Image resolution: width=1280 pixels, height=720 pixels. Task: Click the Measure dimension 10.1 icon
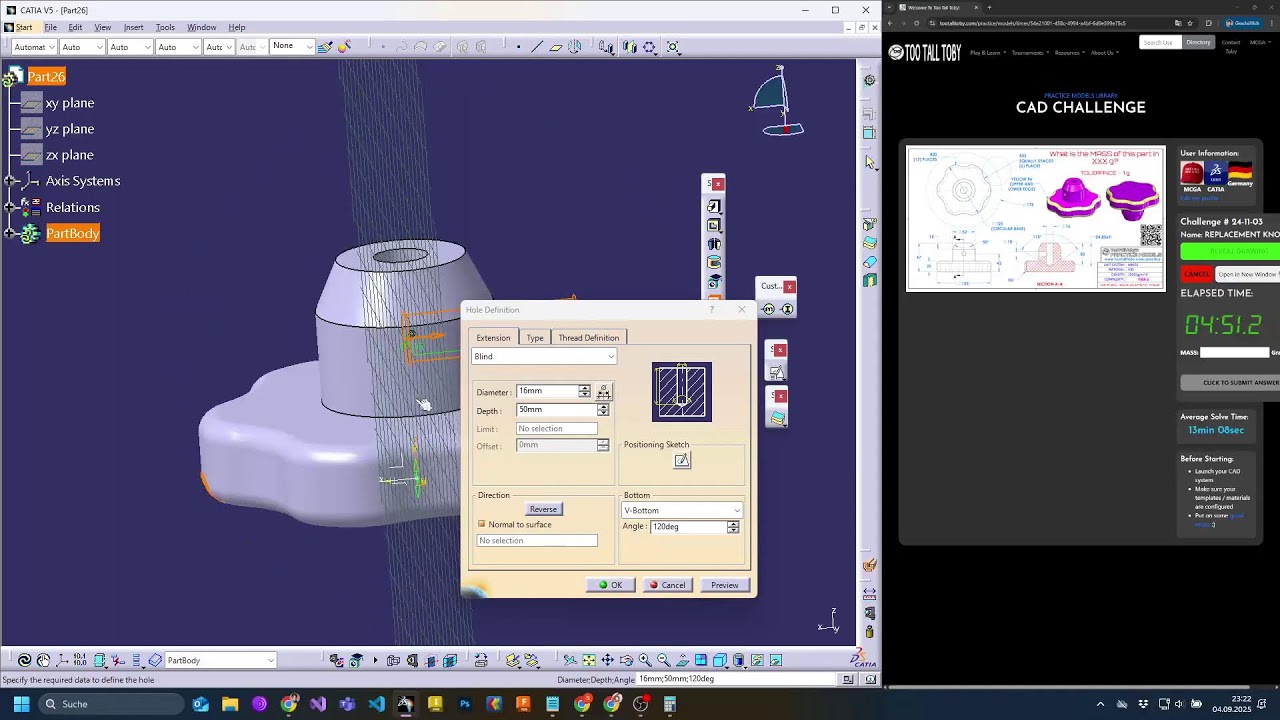pos(80,660)
